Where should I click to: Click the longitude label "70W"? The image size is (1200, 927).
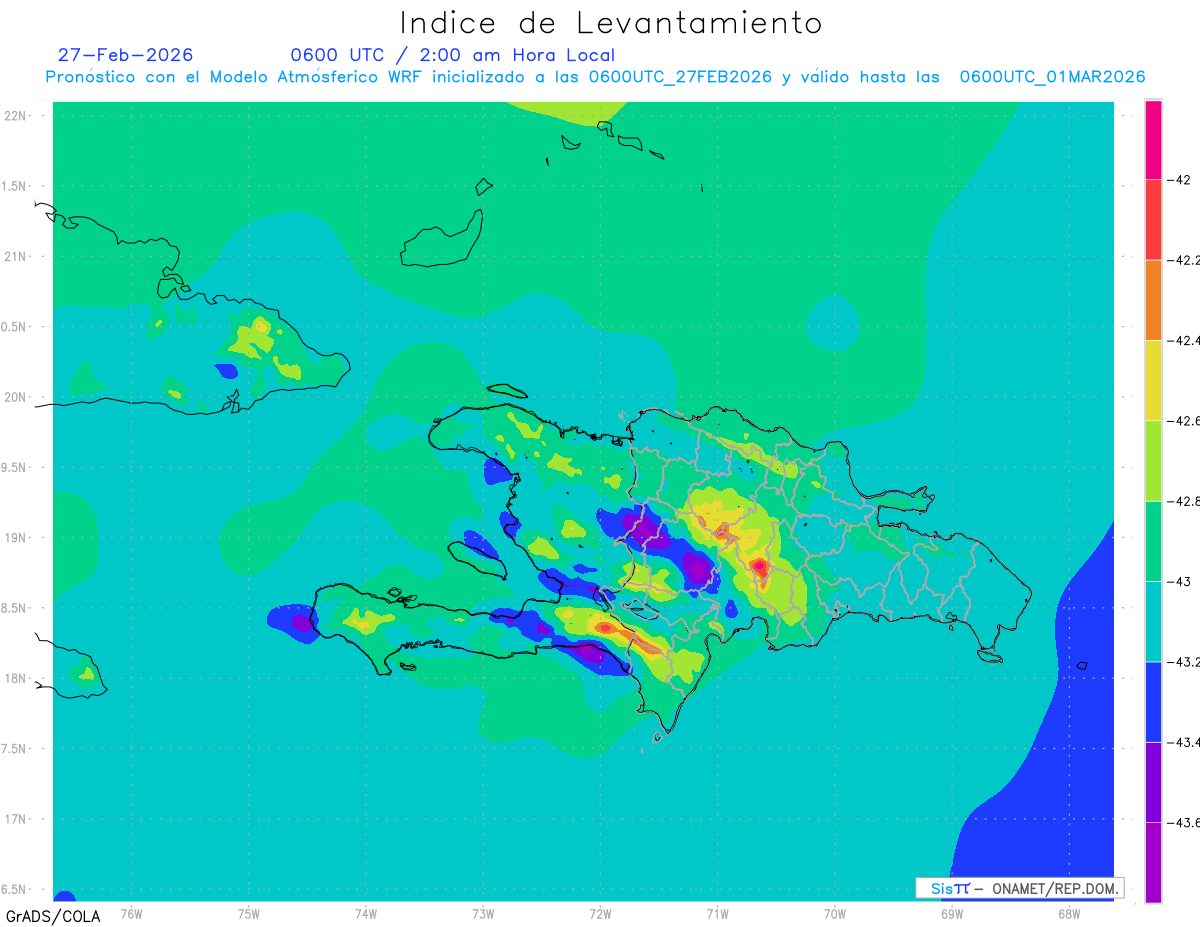click(835, 913)
